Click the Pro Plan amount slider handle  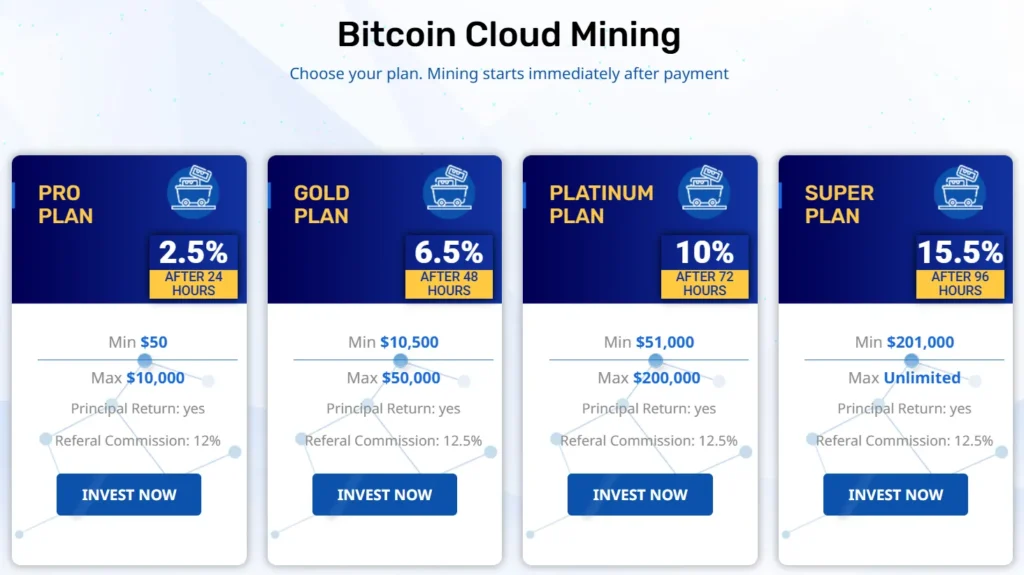(x=145, y=360)
